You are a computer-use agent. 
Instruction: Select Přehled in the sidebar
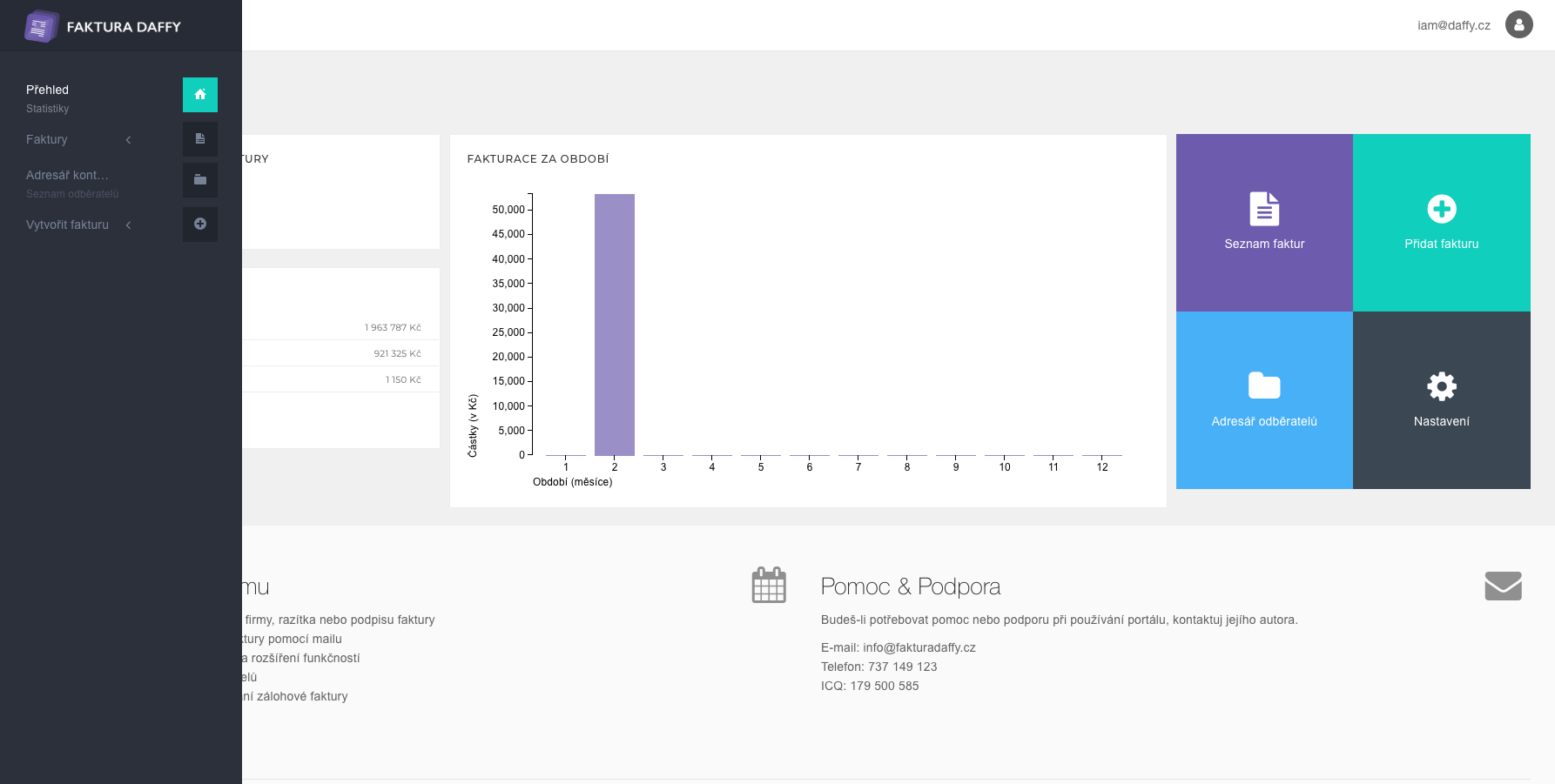[x=48, y=90]
